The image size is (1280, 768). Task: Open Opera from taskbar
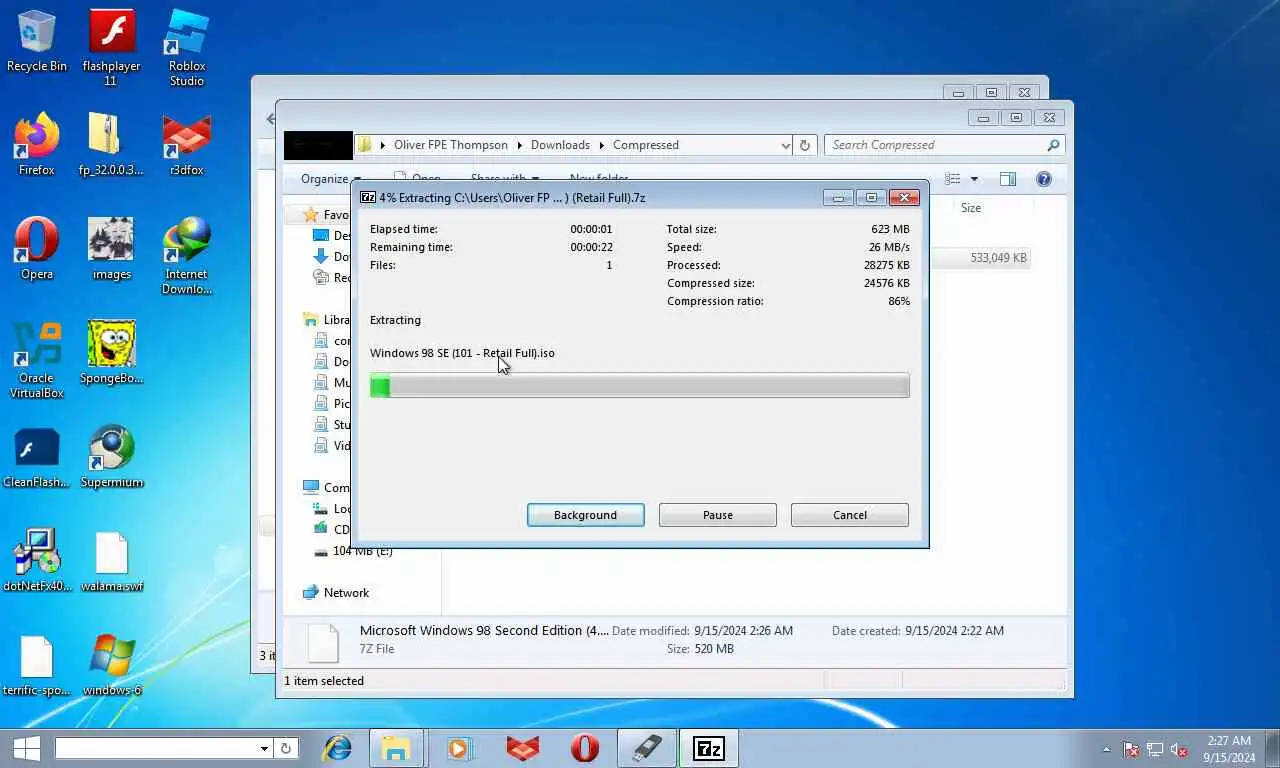tap(585, 748)
